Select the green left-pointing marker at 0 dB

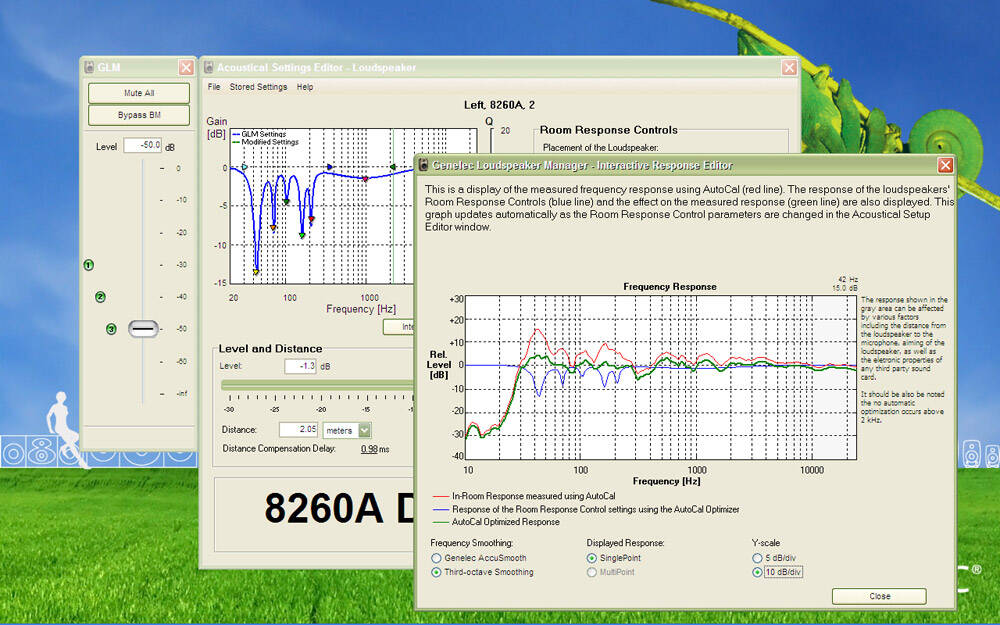pos(393,167)
